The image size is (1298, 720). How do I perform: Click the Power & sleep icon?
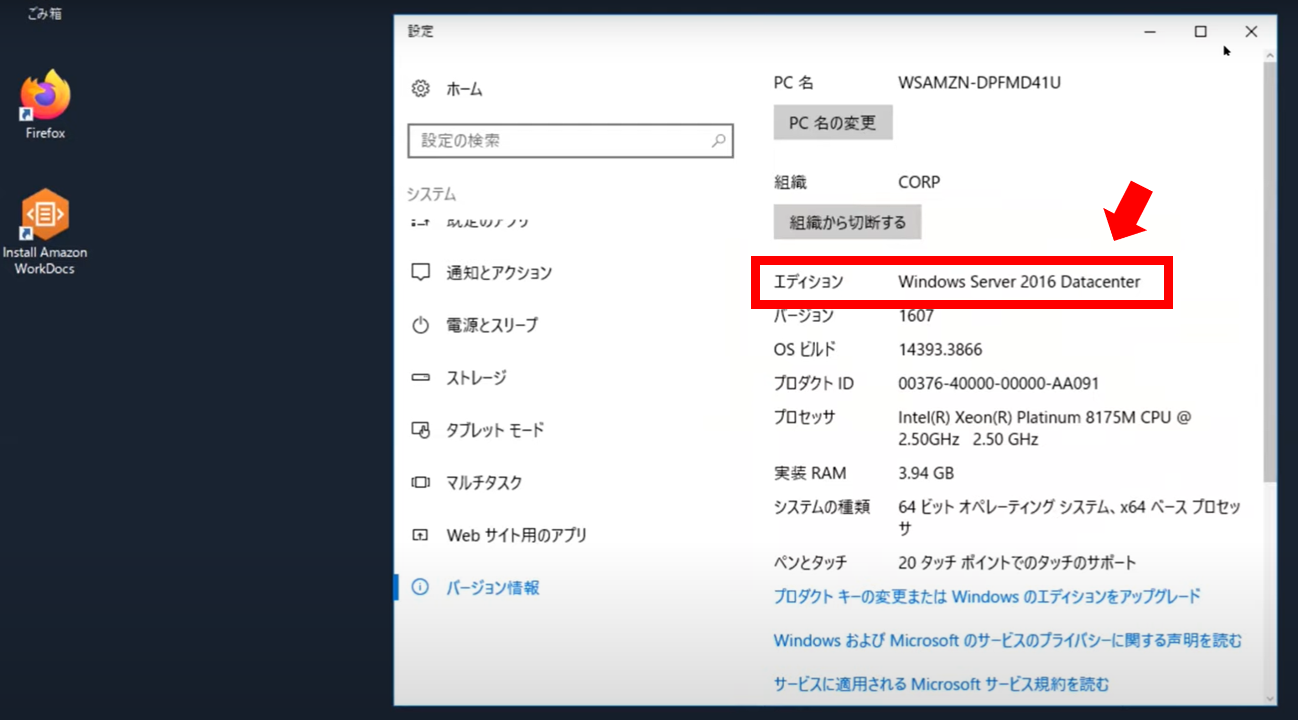tap(421, 325)
